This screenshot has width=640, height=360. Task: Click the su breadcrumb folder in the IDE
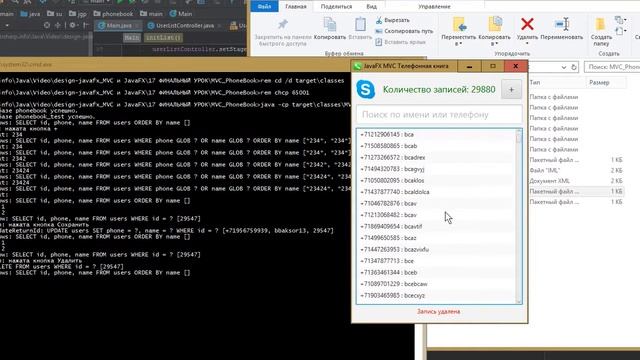(x=55, y=14)
